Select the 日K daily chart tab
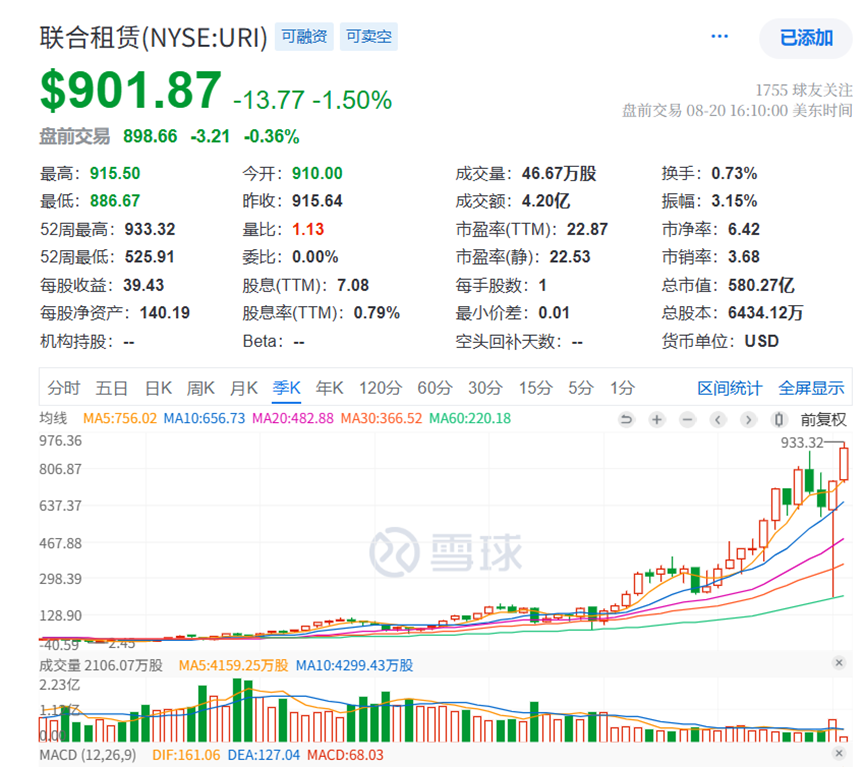 click(159, 388)
